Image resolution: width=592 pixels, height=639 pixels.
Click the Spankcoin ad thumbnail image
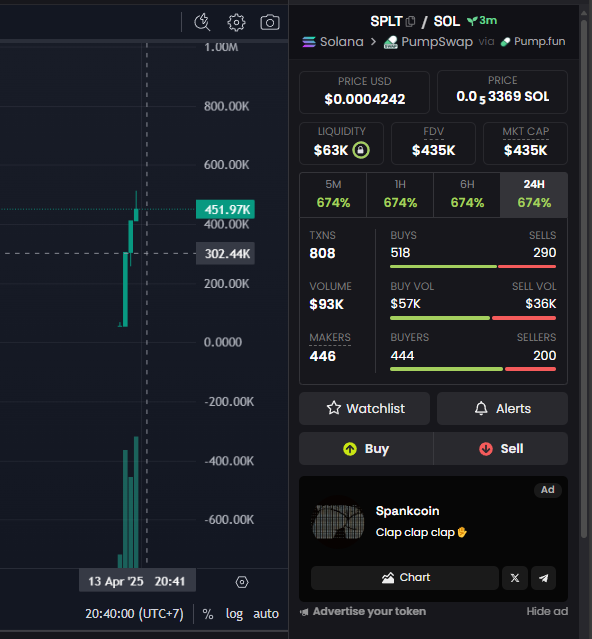click(338, 522)
